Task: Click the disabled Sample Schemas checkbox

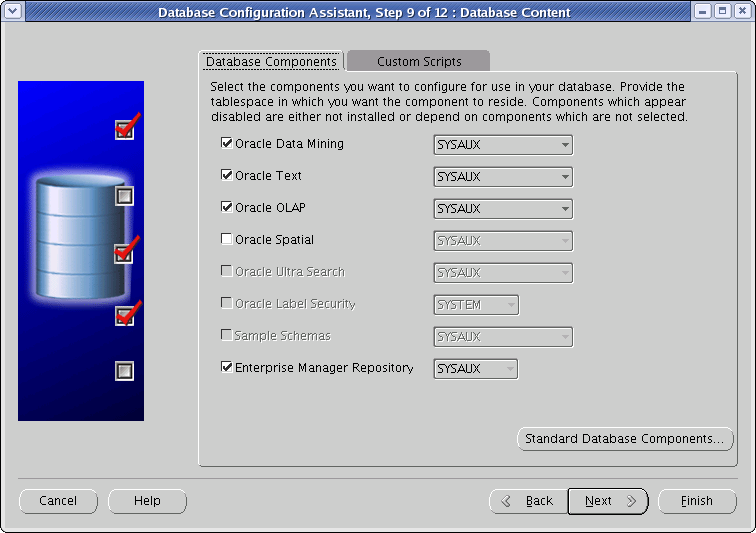Action: click(227, 335)
